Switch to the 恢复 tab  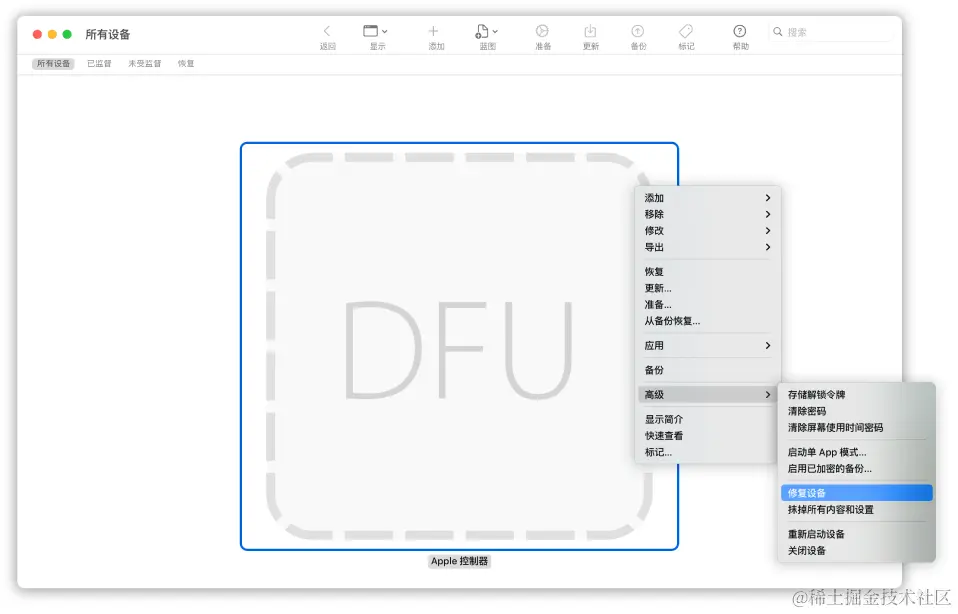185,63
